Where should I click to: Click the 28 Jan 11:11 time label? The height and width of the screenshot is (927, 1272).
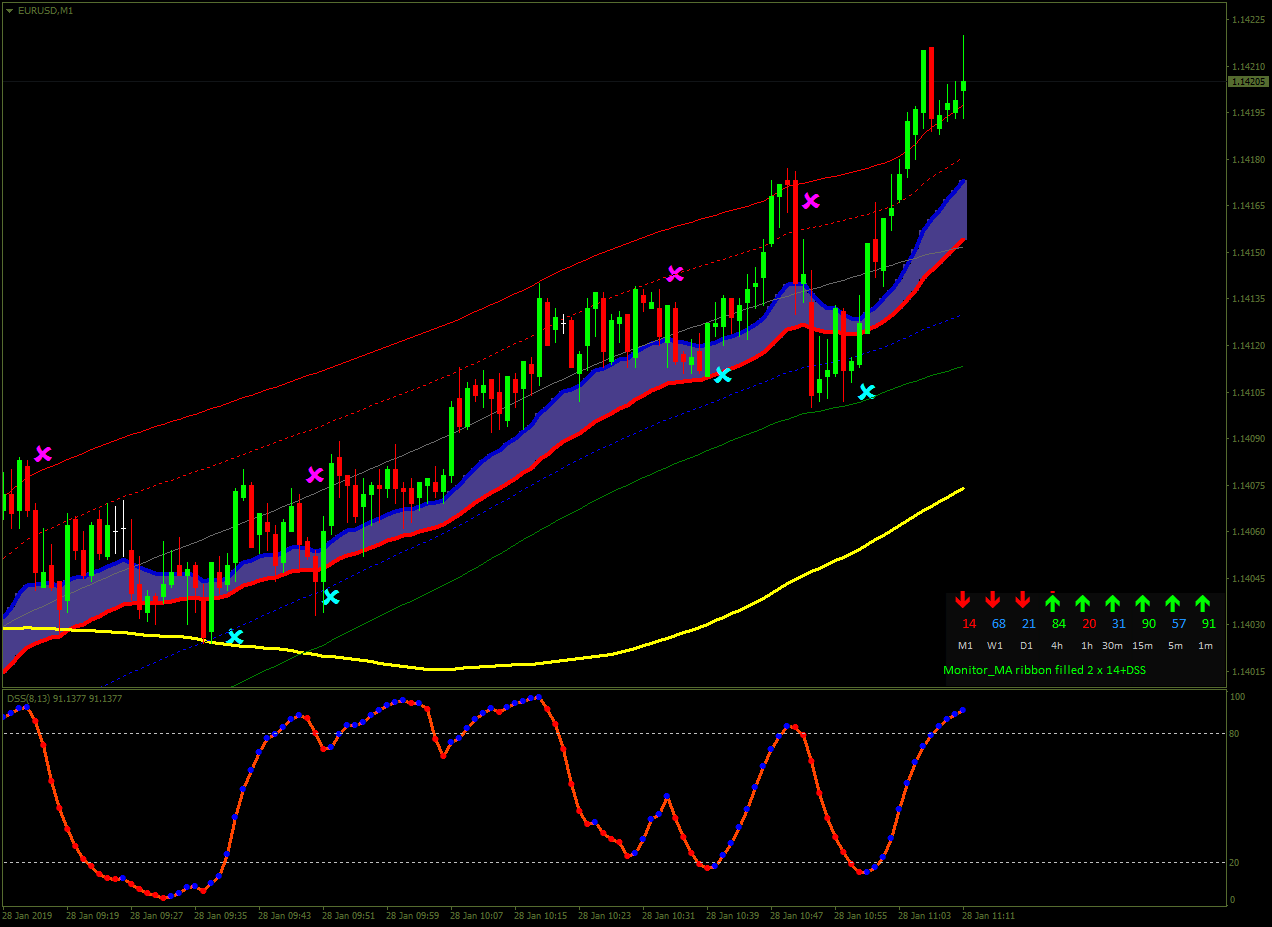click(988, 915)
